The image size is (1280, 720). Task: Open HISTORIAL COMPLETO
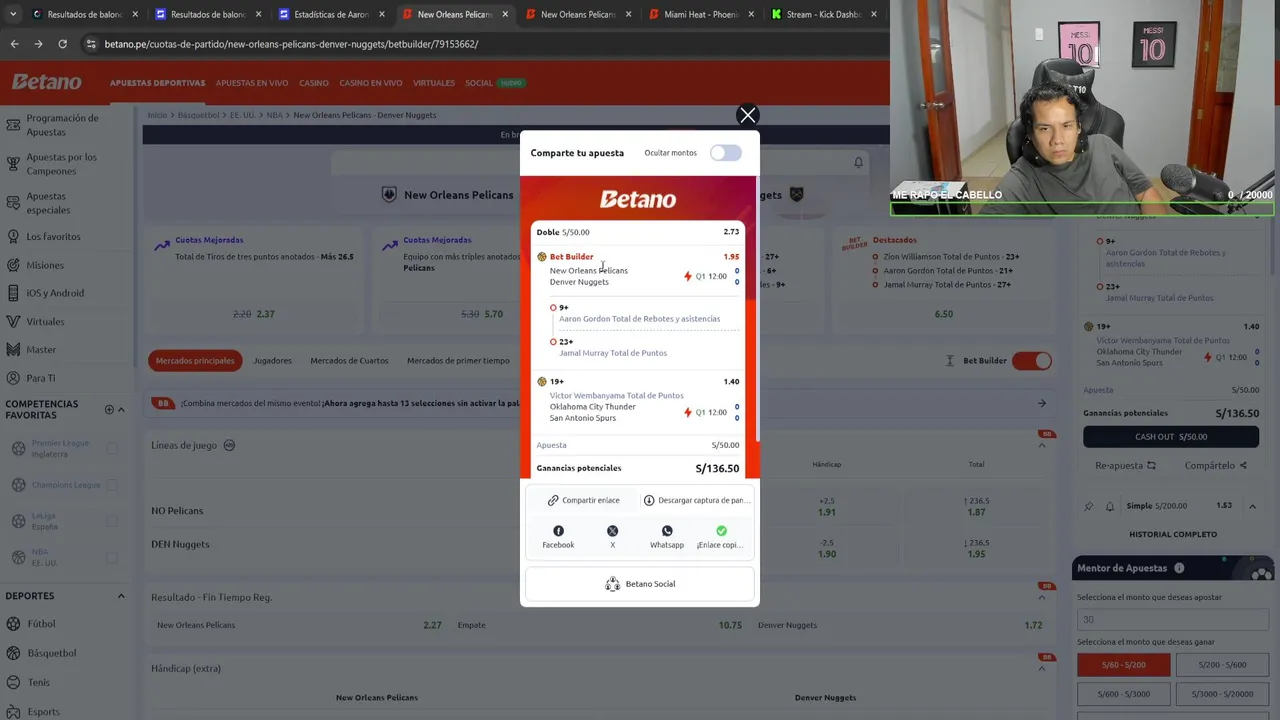click(1173, 534)
